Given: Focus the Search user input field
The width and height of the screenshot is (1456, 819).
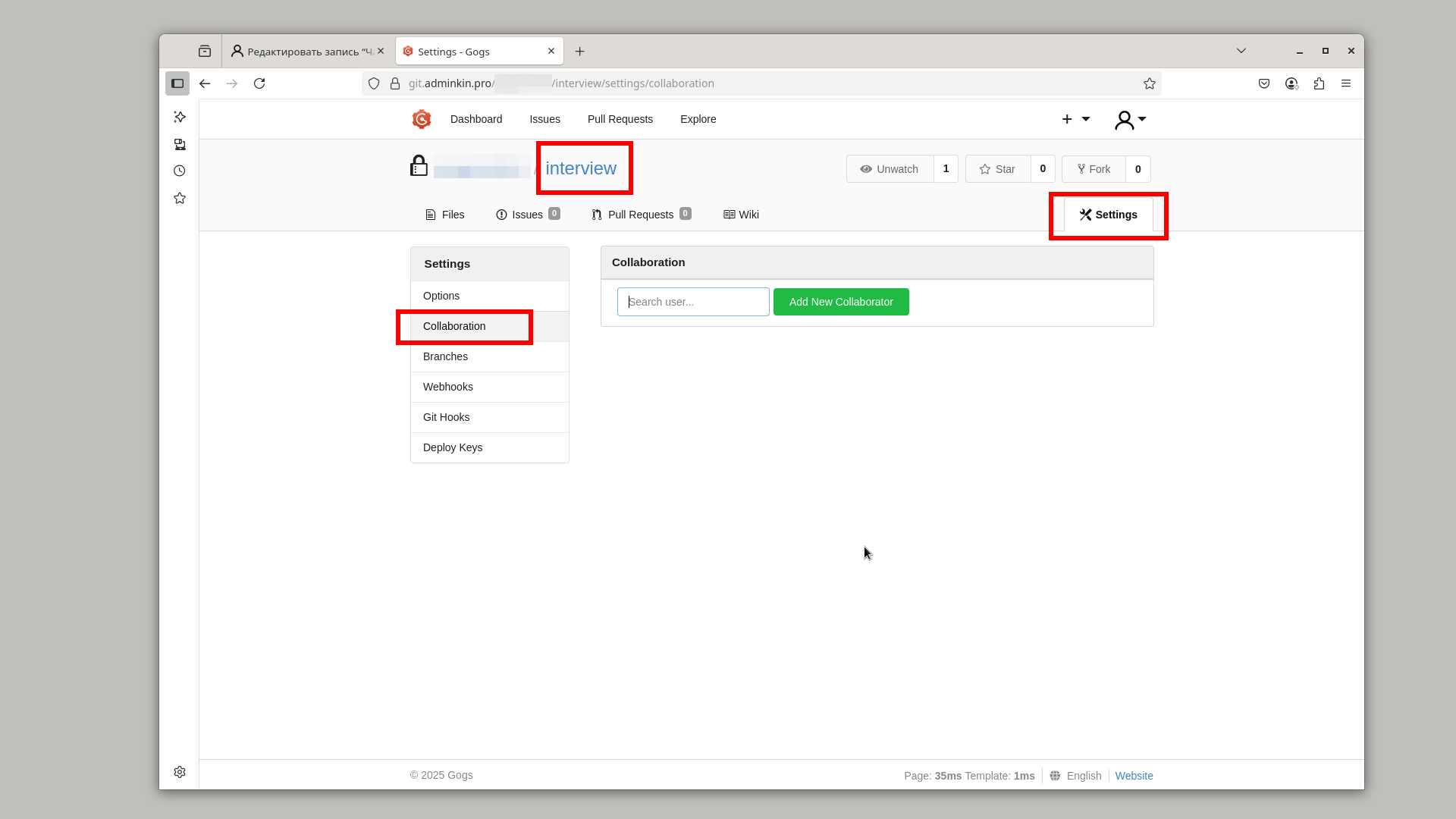Looking at the screenshot, I should [x=693, y=302].
